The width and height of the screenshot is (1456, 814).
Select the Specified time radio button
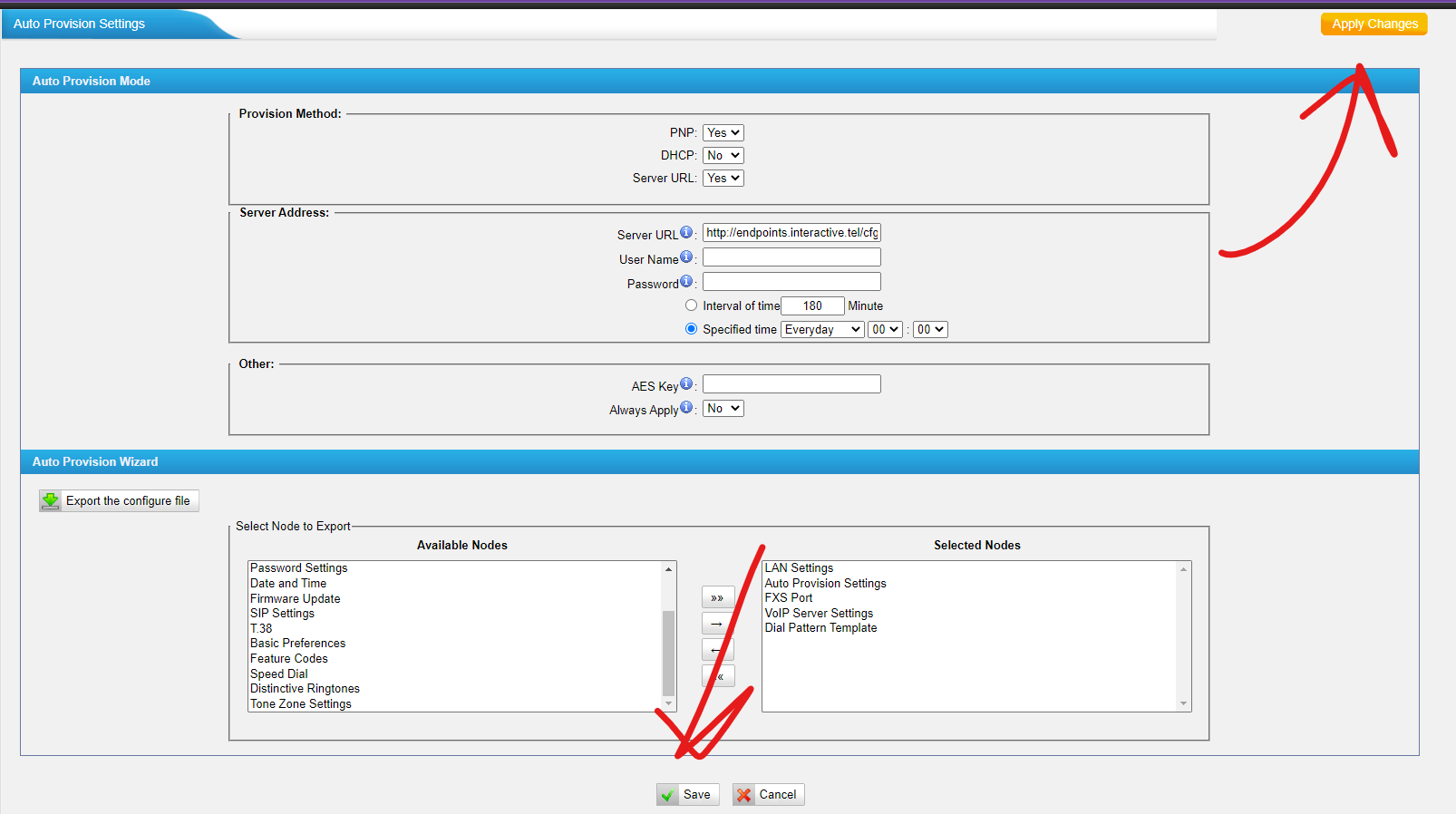692,329
